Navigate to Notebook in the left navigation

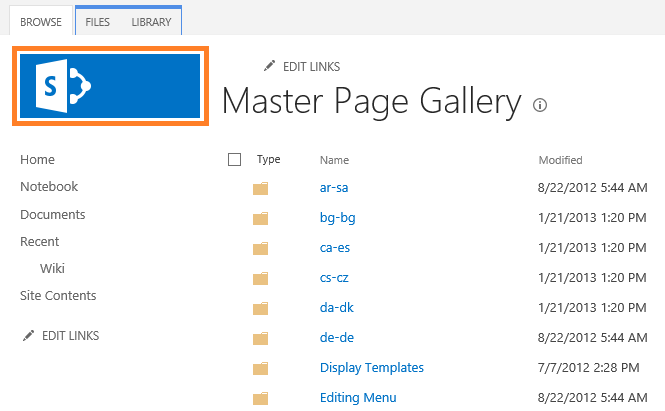(x=49, y=187)
